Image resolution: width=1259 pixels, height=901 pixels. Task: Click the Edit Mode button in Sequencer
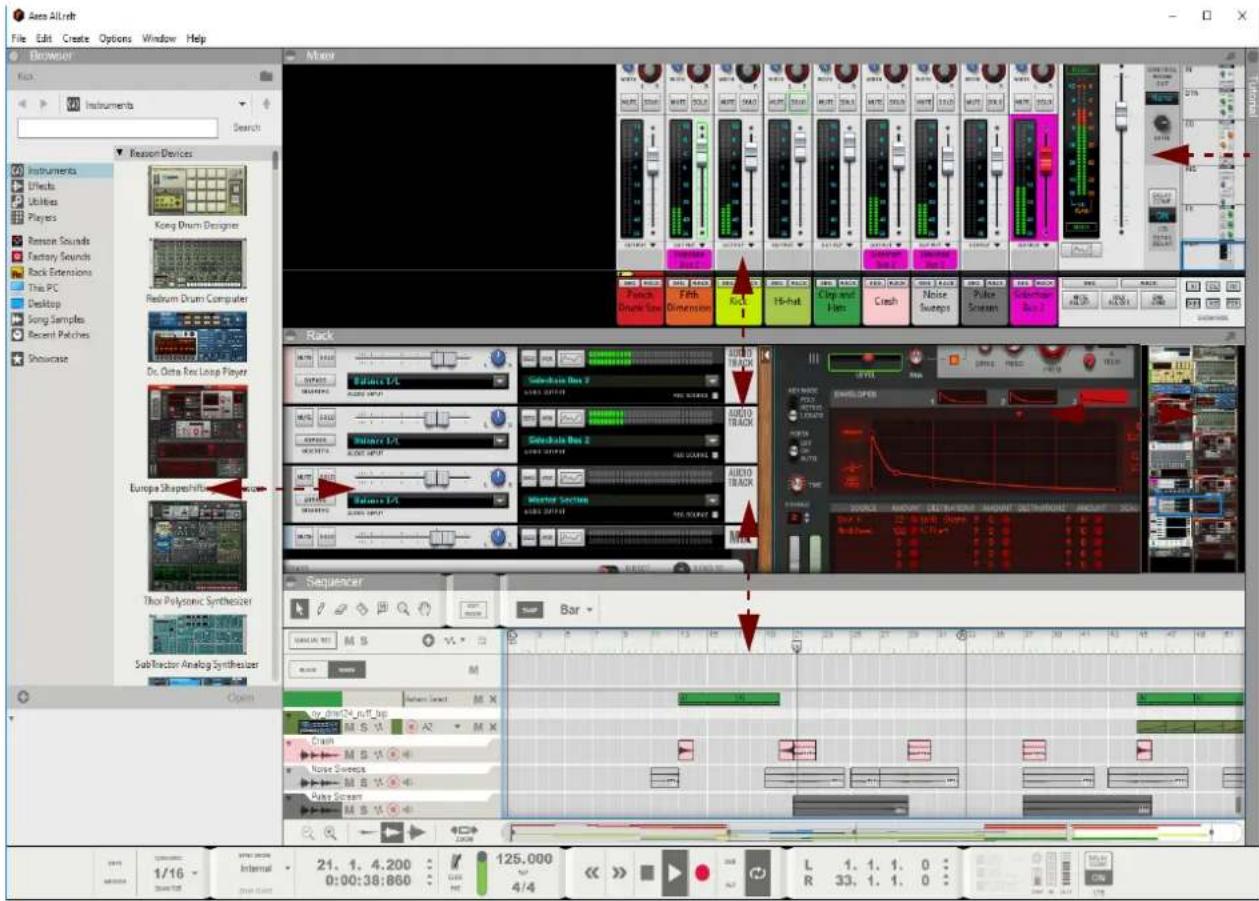pyautogui.click(x=474, y=608)
